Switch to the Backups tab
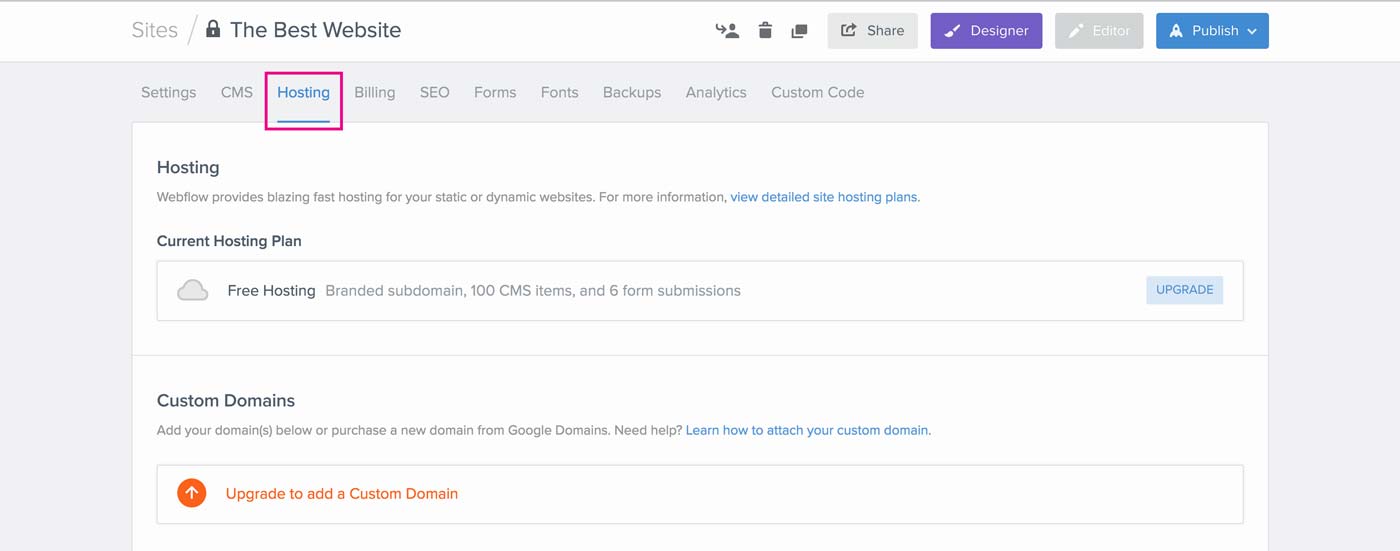The image size is (1400, 551). pyautogui.click(x=632, y=92)
